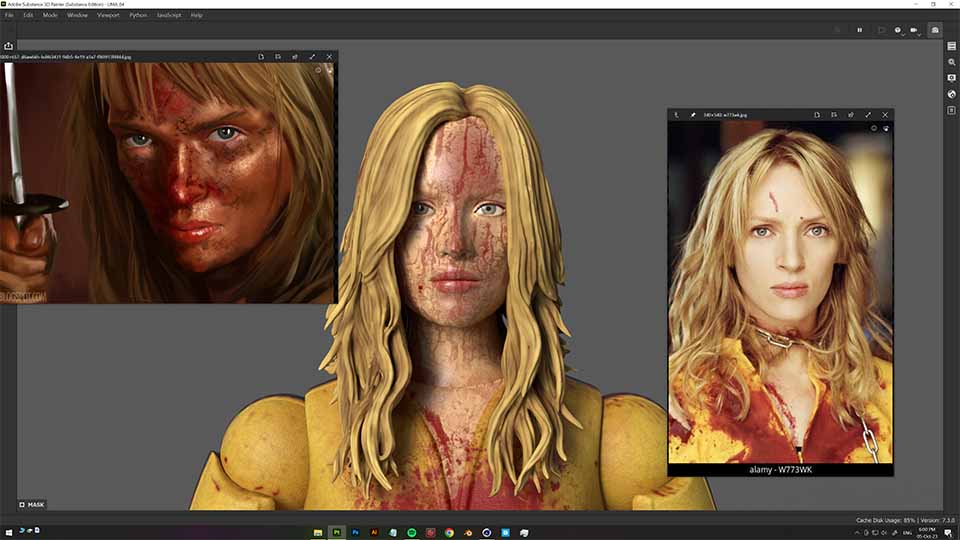The width and height of the screenshot is (960, 540).
Task: Click the first icon in right reference window header
Action: (677, 115)
